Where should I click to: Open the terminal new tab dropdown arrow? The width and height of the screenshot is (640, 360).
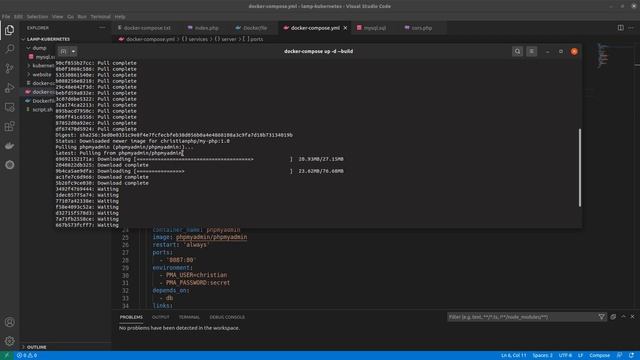(73, 51)
